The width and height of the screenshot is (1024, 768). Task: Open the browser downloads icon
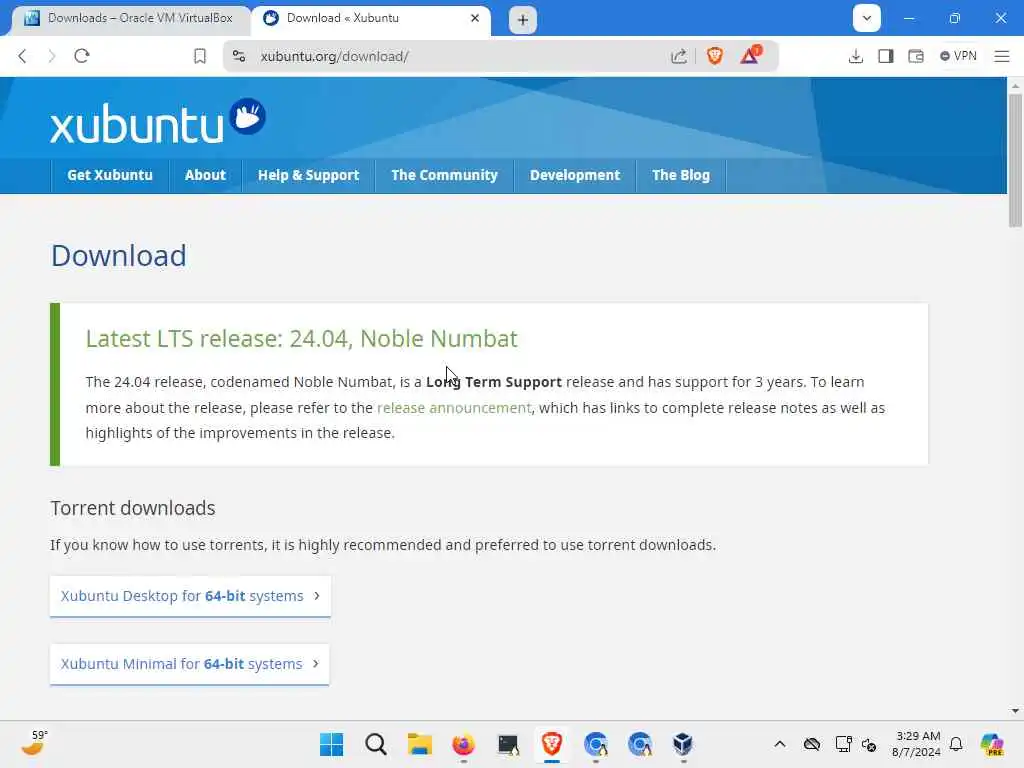[856, 56]
